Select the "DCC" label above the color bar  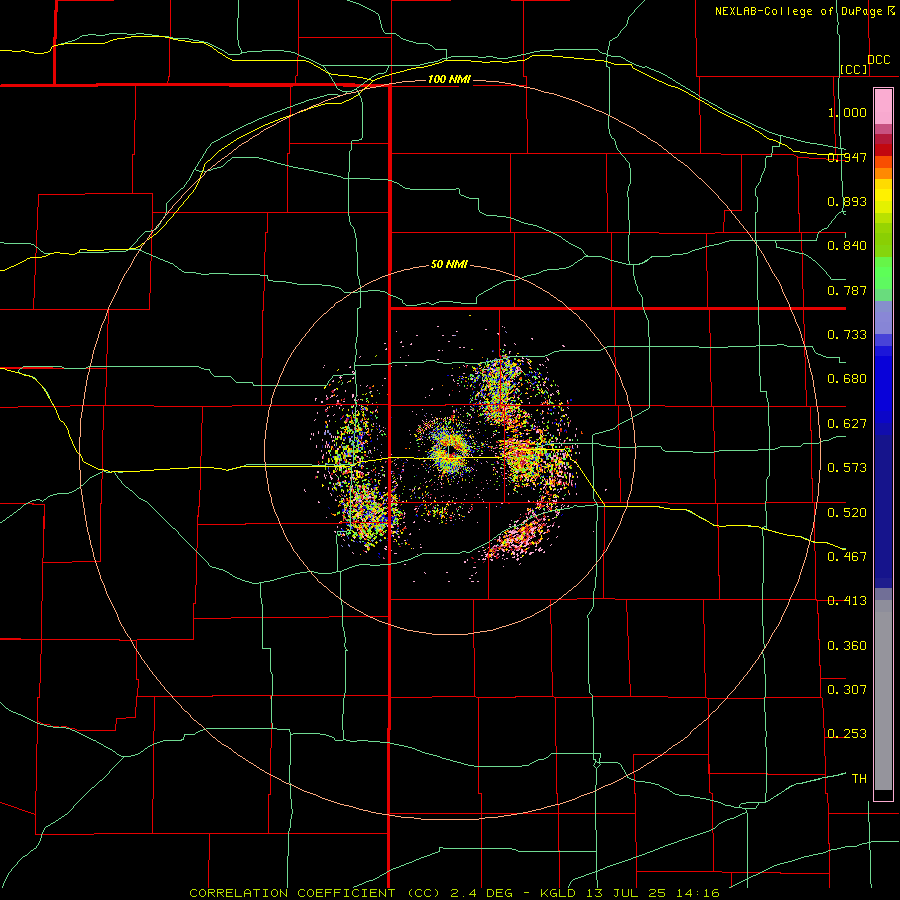pyautogui.click(x=879, y=60)
